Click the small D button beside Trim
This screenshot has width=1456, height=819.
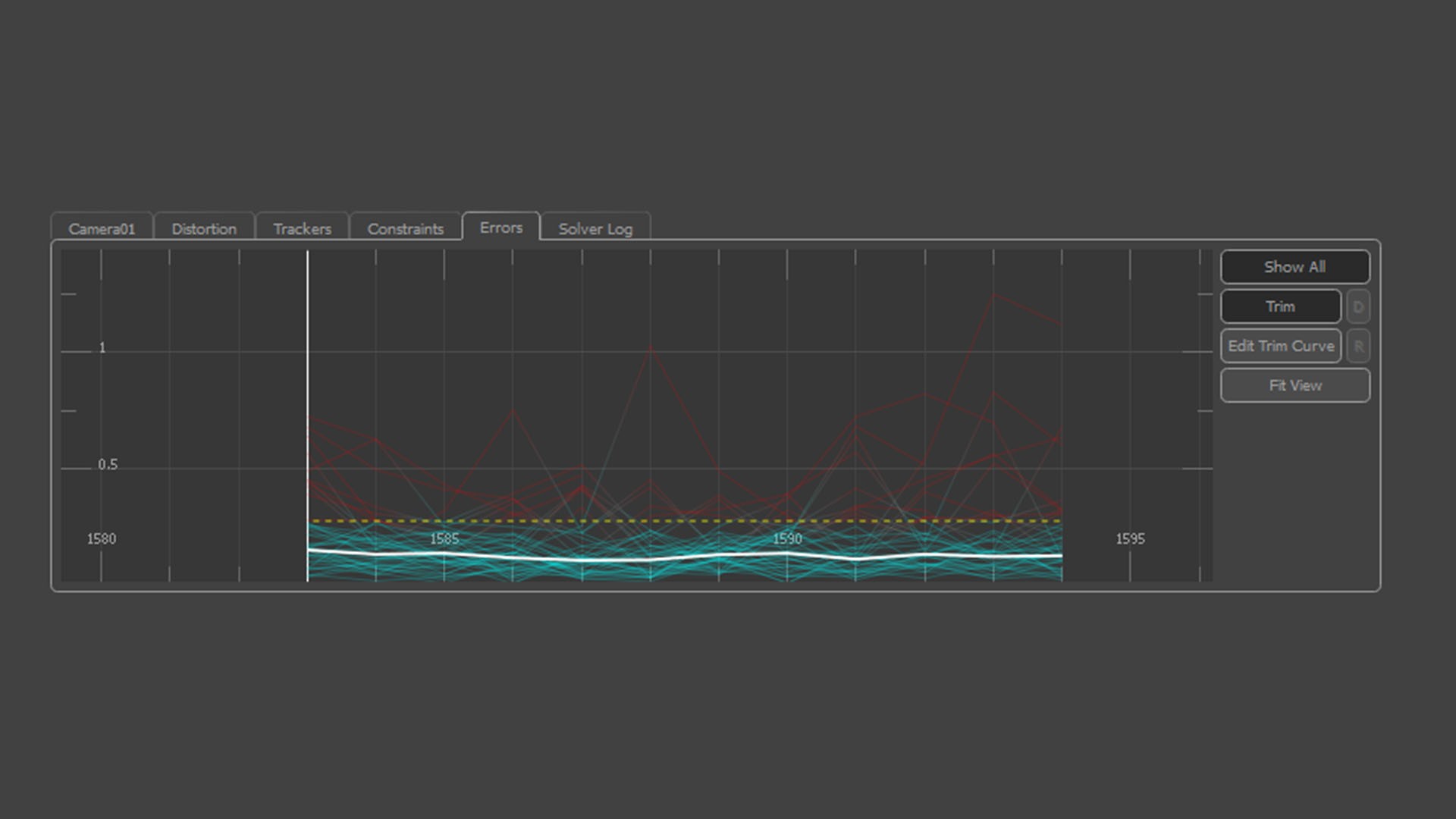point(1358,307)
